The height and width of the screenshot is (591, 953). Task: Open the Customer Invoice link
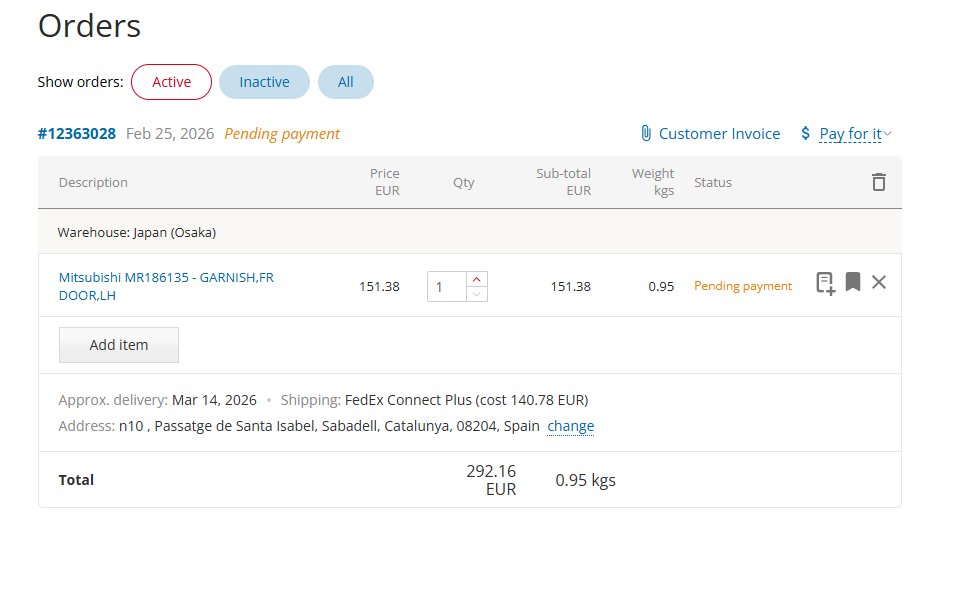(719, 134)
